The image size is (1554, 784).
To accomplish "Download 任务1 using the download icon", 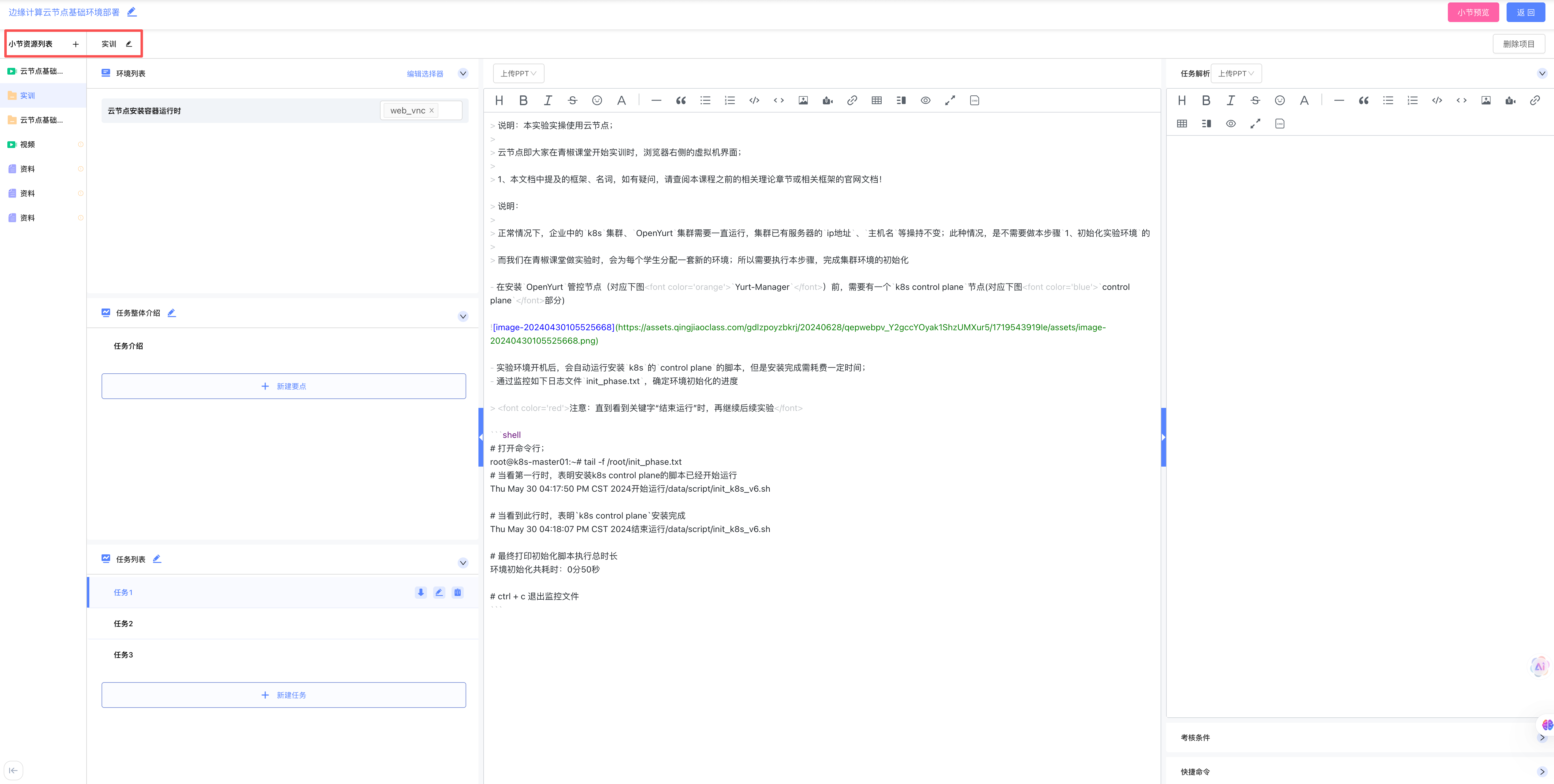I will pos(421,592).
